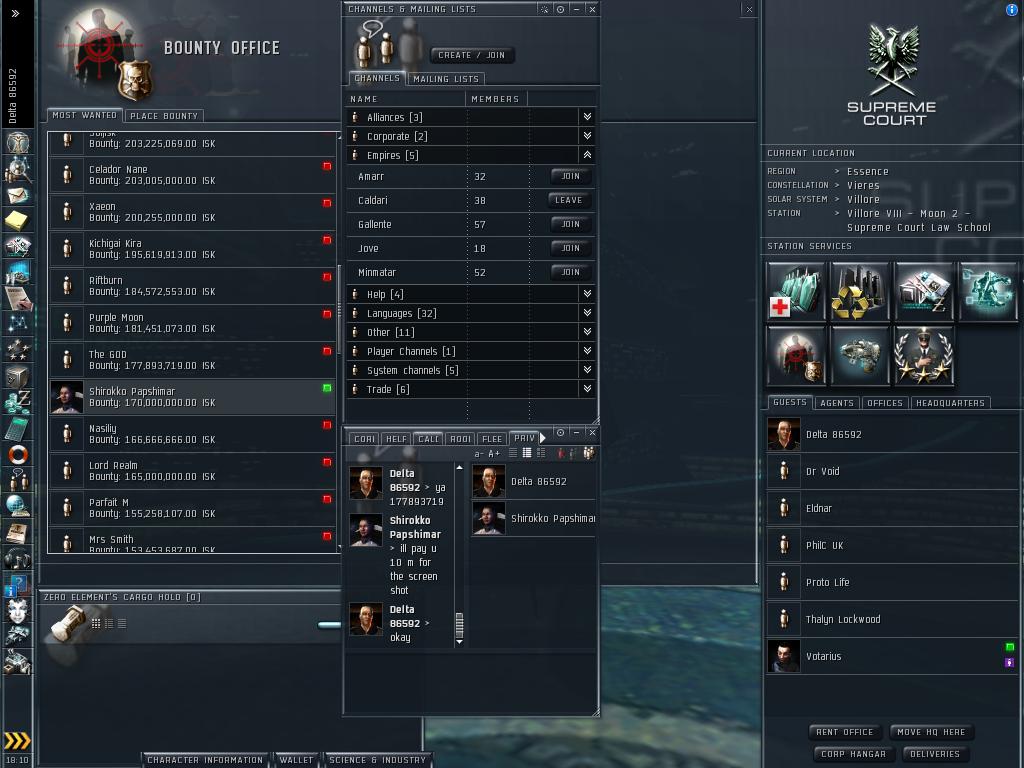Open the calculator icon in the sidebar

click(x=18, y=428)
